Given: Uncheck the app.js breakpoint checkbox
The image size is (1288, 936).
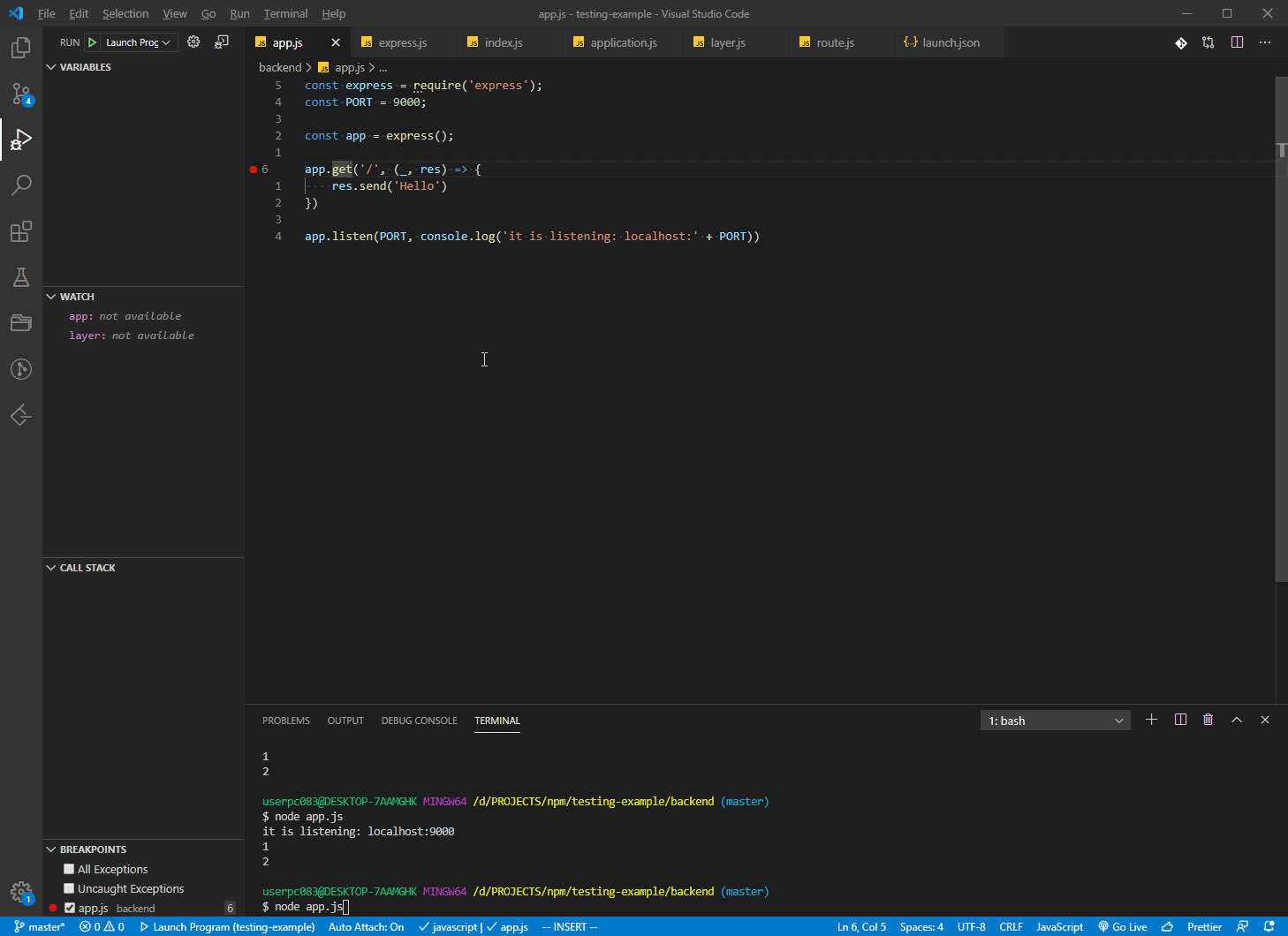Looking at the screenshot, I should point(70,908).
